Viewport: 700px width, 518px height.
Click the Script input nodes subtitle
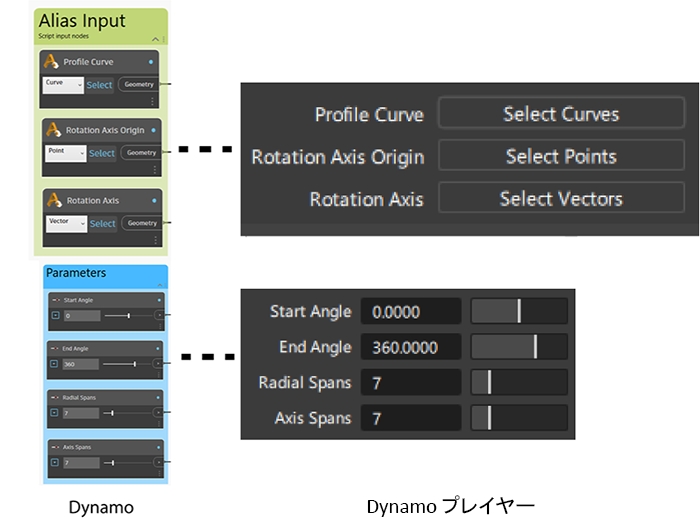(63, 36)
